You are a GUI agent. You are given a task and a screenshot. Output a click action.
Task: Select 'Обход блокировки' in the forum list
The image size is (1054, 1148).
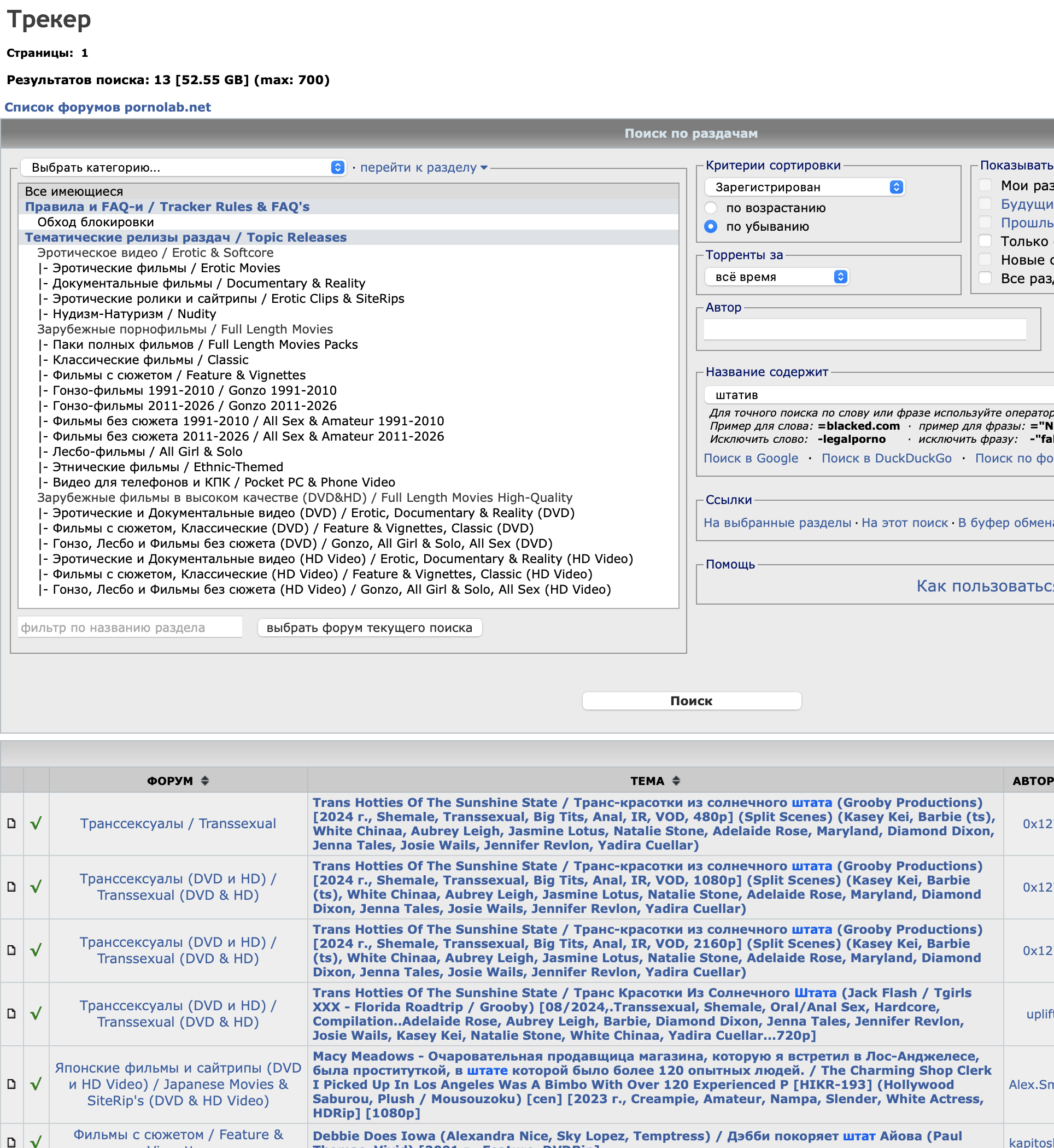pyautogui.click(x=348, y=222)
